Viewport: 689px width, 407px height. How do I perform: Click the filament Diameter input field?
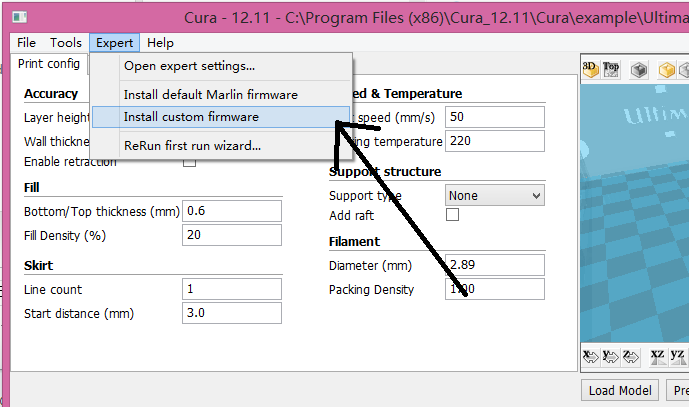pos(494,265)
